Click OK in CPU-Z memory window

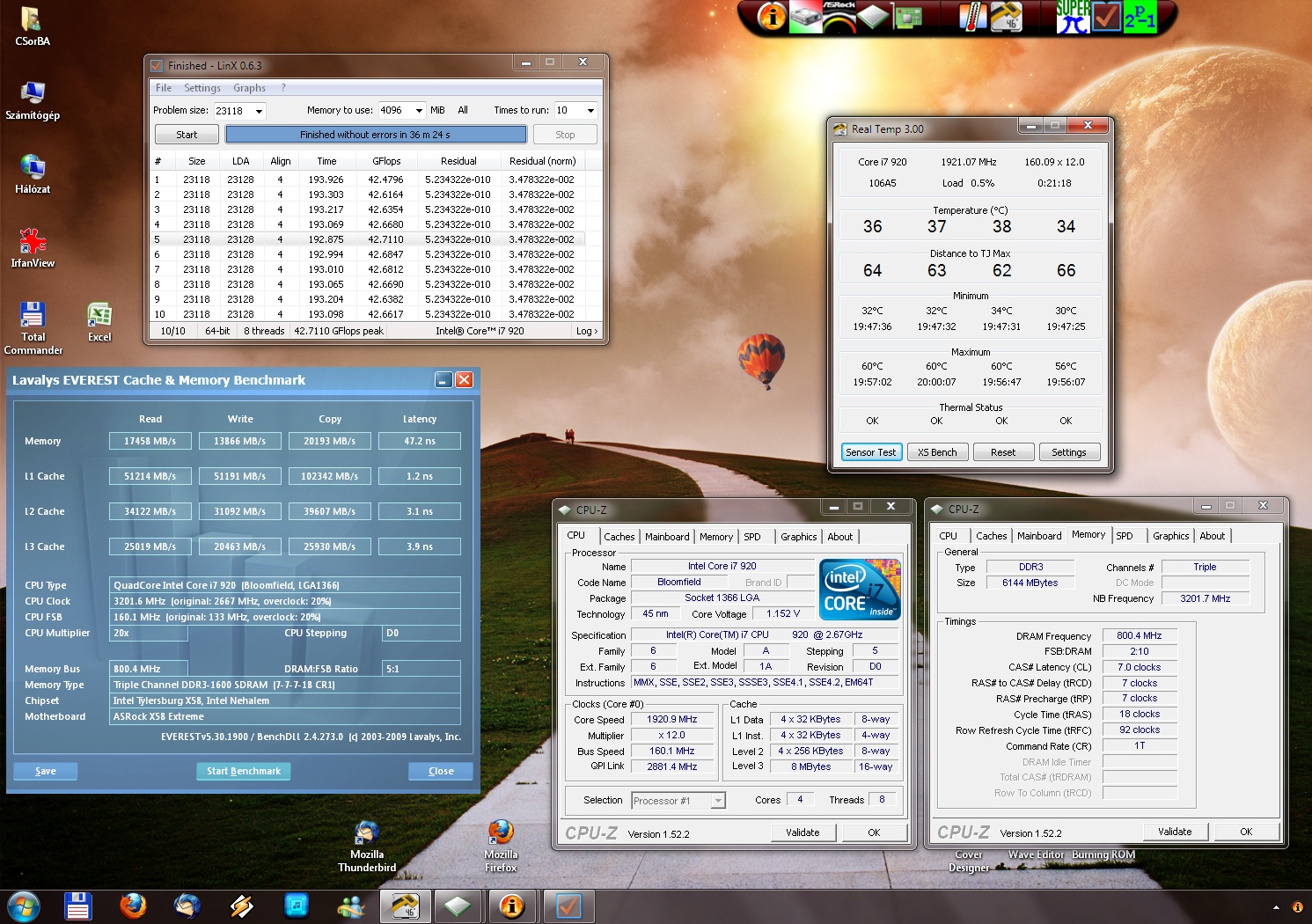coord(1246,832)
